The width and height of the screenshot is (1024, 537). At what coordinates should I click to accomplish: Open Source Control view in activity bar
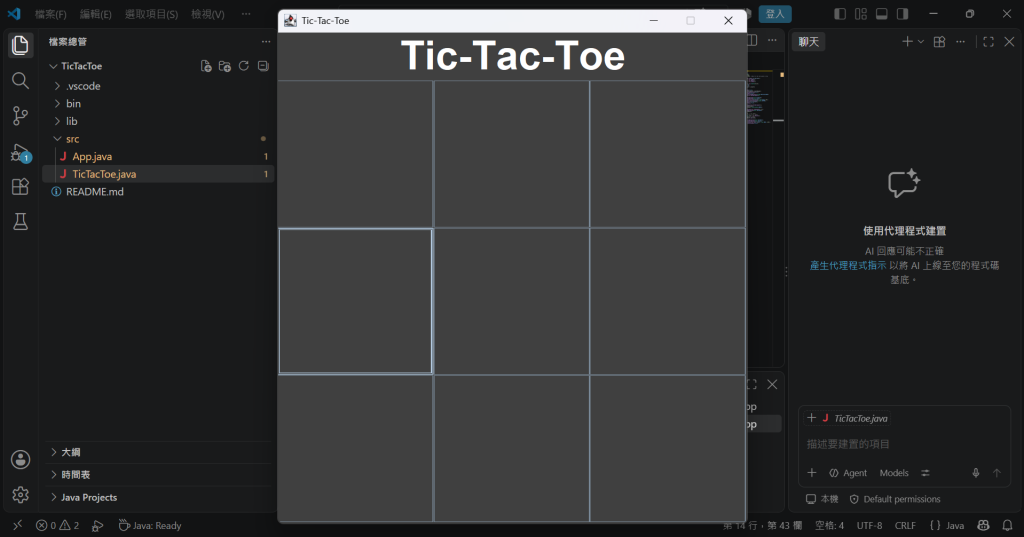pos(20,116)
